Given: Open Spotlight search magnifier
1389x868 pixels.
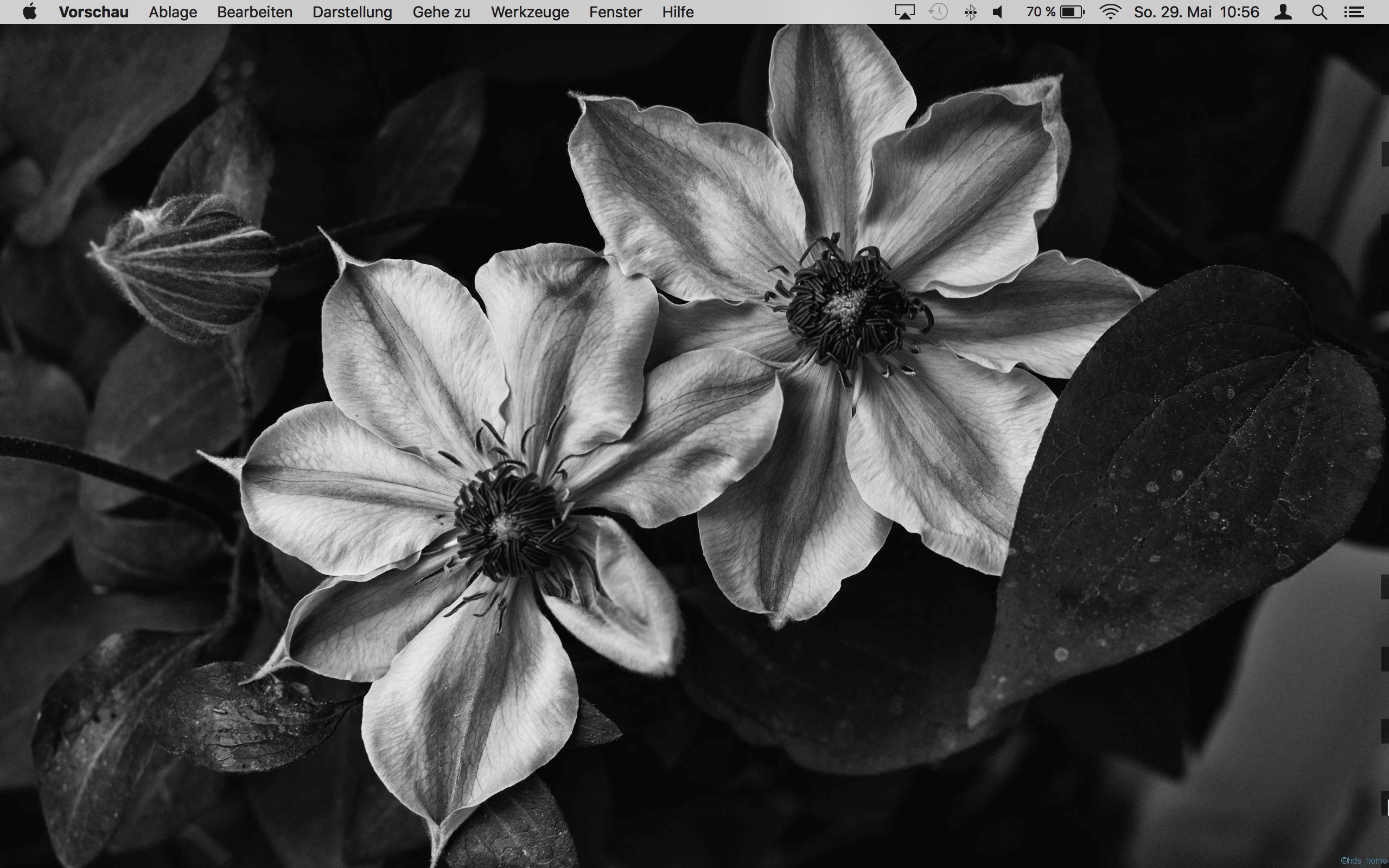Looking at the screenshot, I should pos(1320,12).
